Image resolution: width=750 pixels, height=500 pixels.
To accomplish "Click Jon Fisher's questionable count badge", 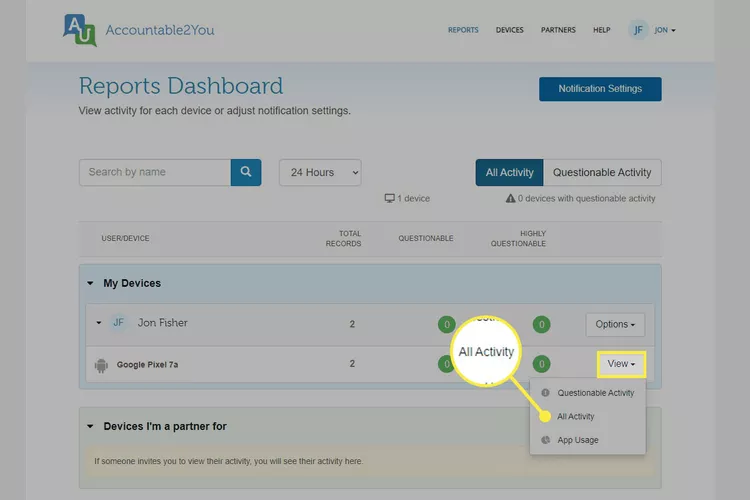I will pyautogui.click(x=447, y=324).
